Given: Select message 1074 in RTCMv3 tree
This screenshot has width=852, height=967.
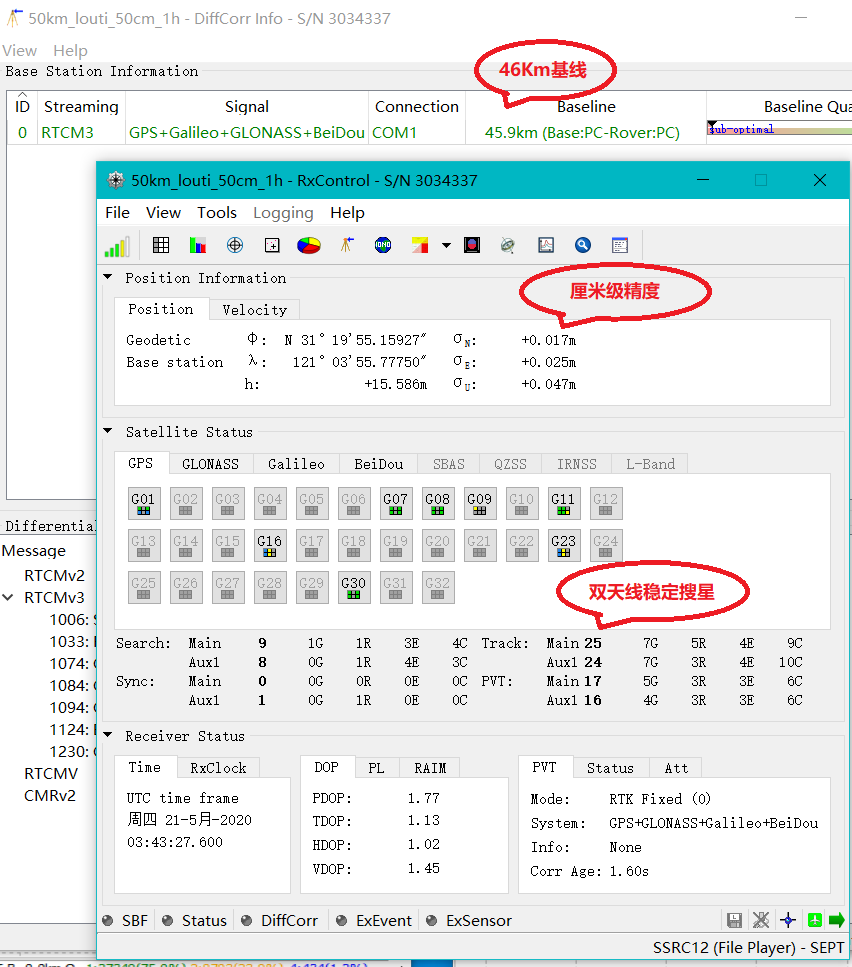Looking at the screenshot, I should (x=73, y=664).
